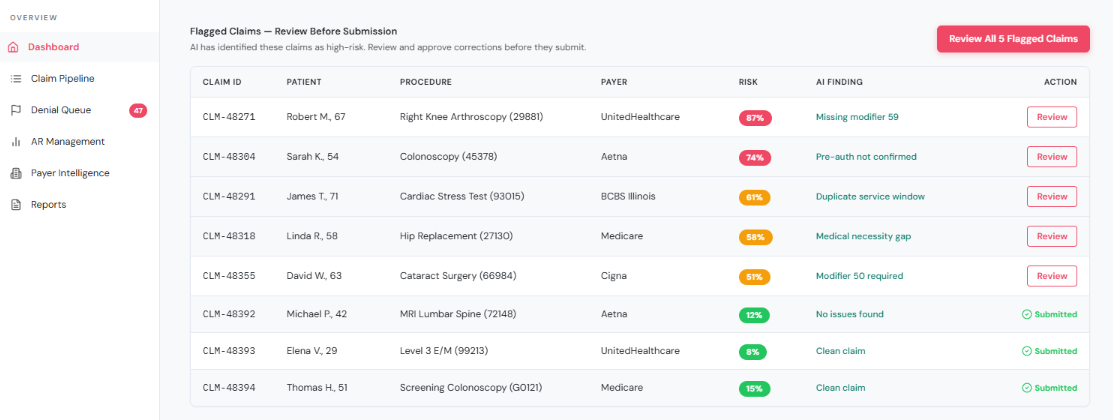1113x420 pixels.
Task: Navigate to Reports
Action: pos(80,204)
